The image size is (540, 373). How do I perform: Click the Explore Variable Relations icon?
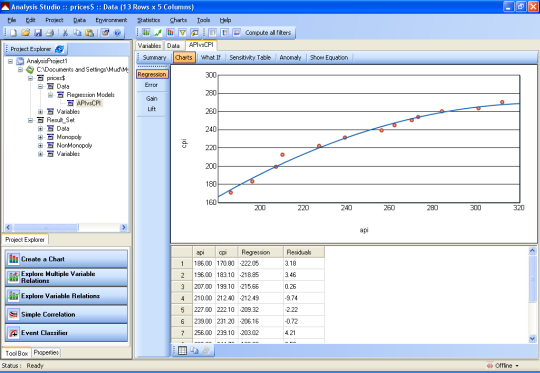point(13,296)
